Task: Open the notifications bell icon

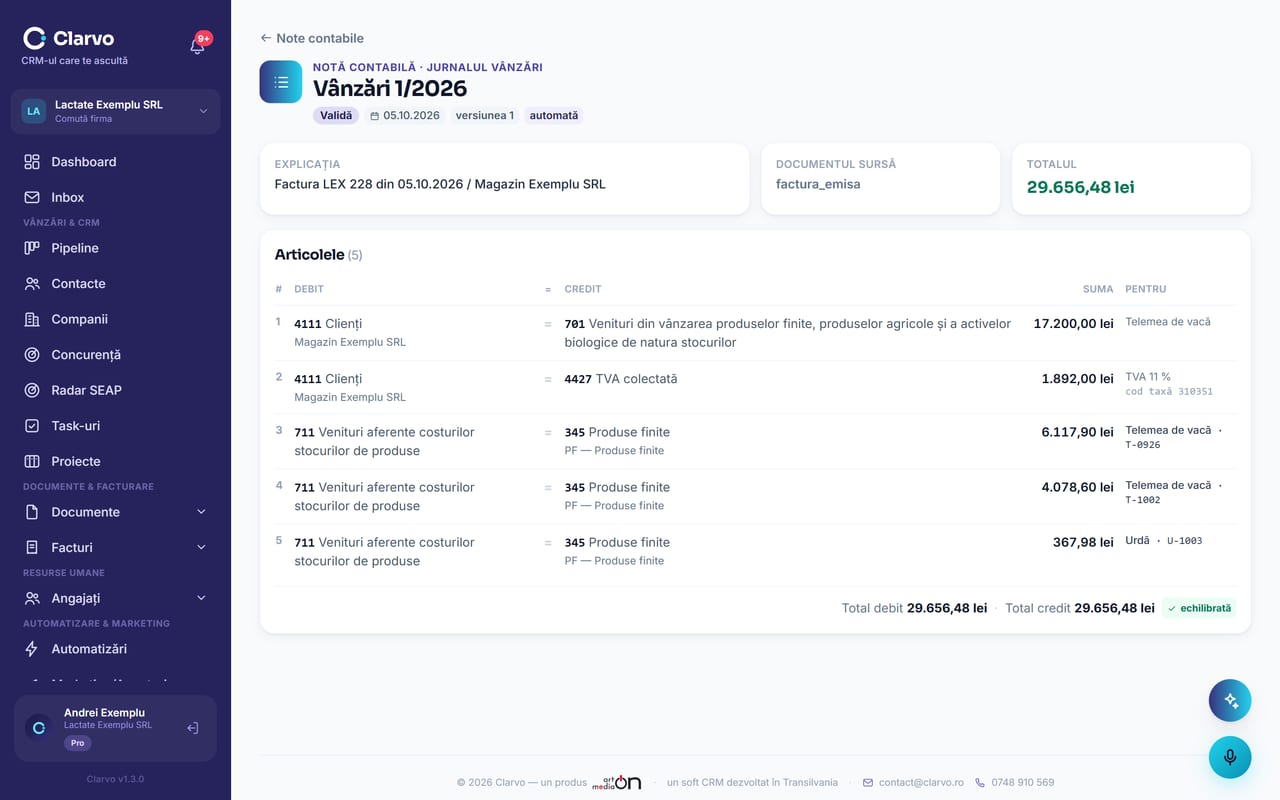Action: coord(197,45)
